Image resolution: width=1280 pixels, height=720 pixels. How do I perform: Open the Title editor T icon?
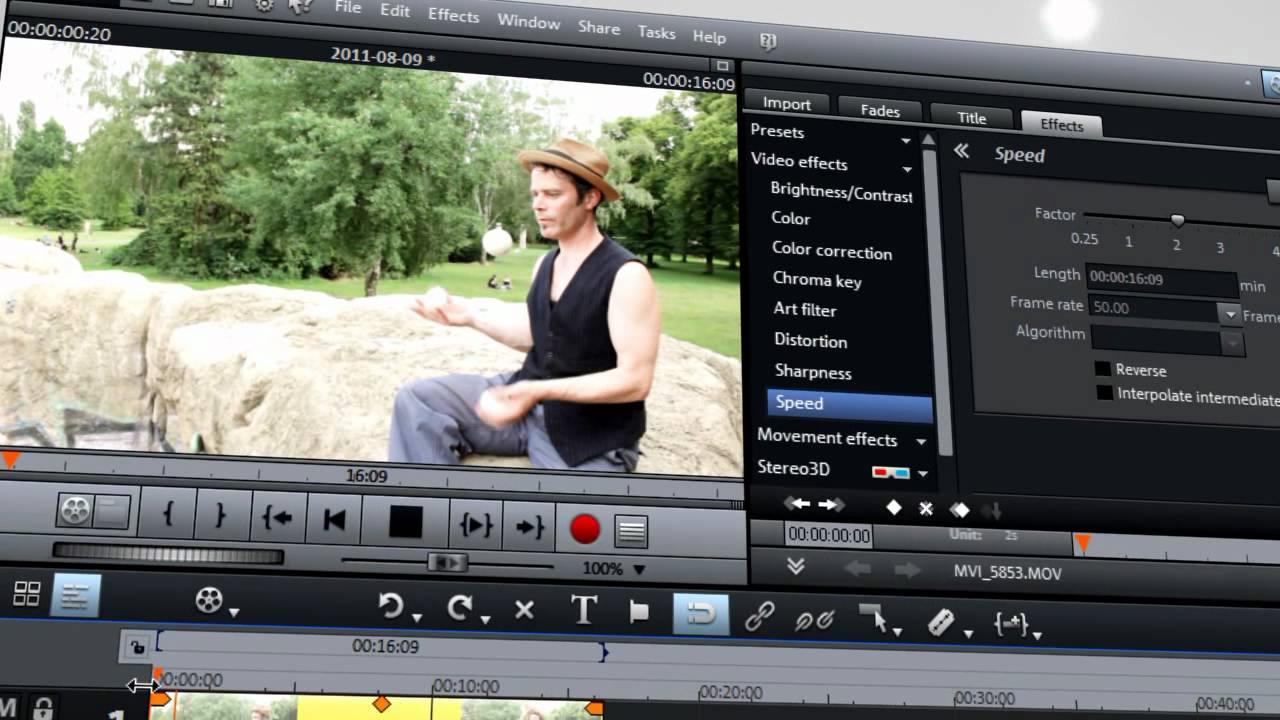click(583, 610)
